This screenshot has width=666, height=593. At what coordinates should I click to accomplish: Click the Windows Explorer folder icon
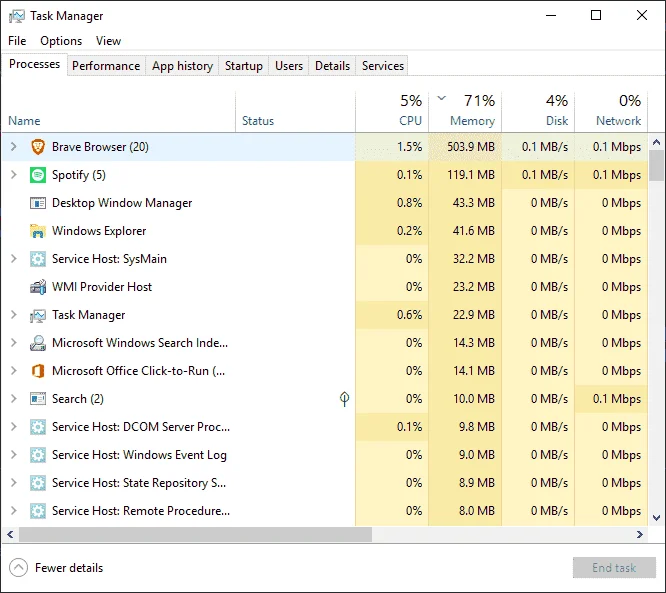[x=38, y=231]
